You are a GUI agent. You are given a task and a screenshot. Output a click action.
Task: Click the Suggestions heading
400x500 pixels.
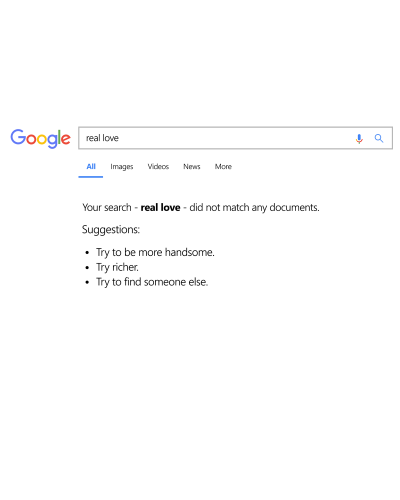pyautogui.click(x=111, y=230)
